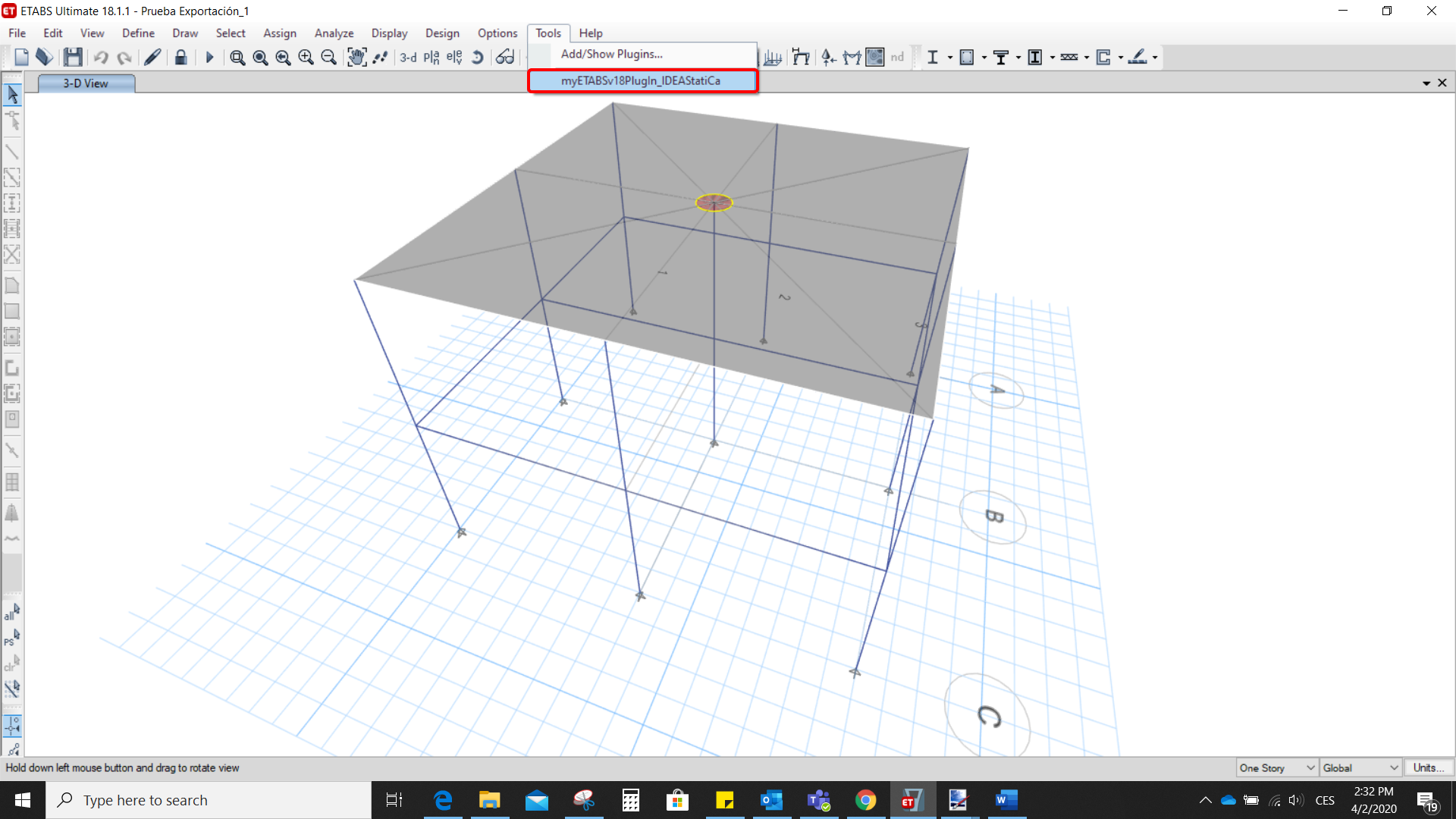
Task: Click the Units button at bottom right
Action: click(1429, 767)
